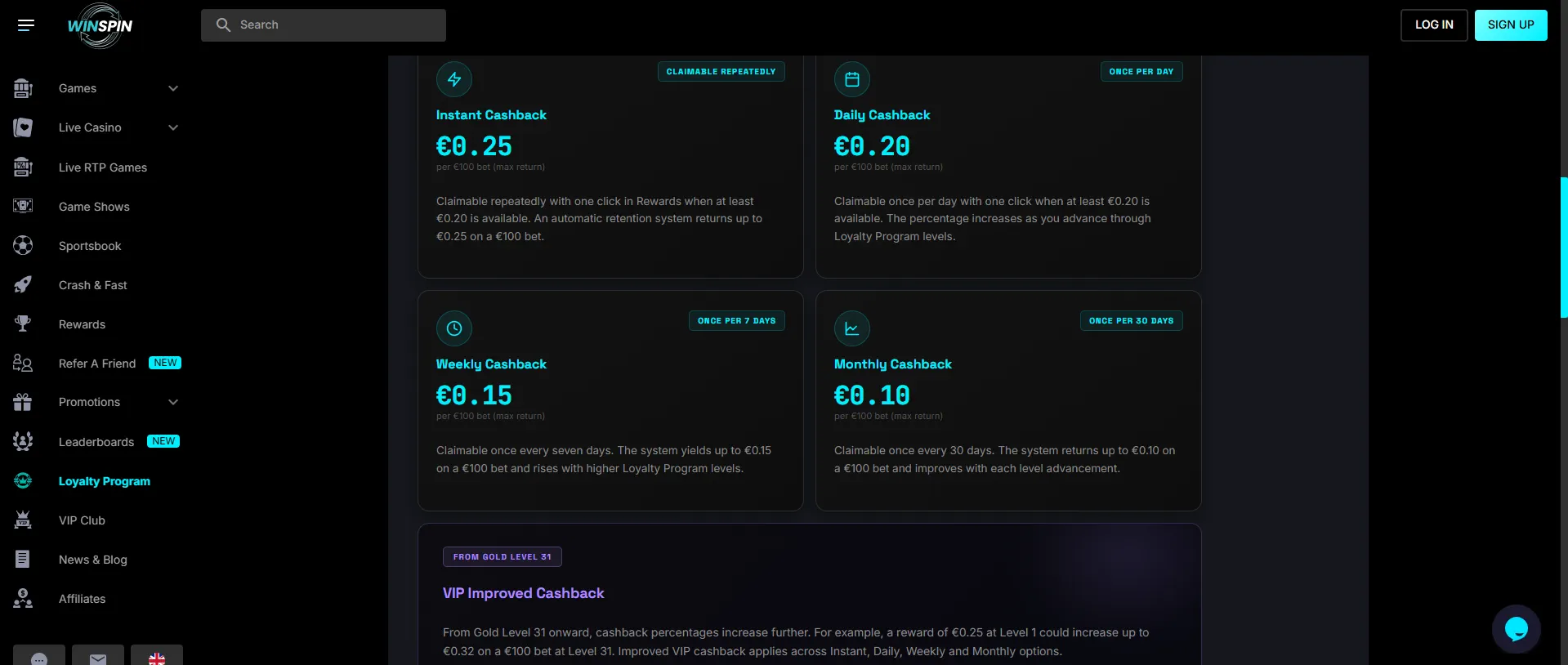Click the WinSpin logo
Screen dimensions: 1568x665
[x=100, y=25]
